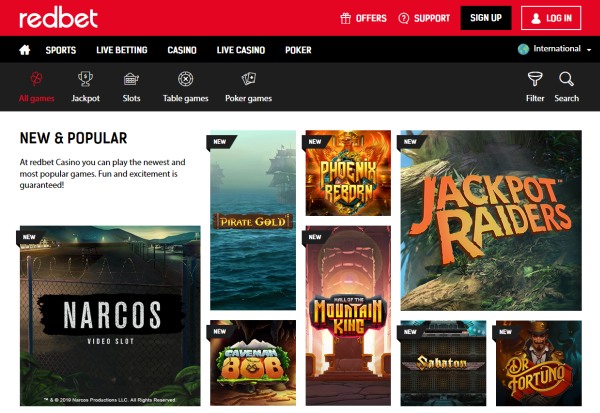This screenshot has width=600, height=413.
Task: Click the globe icon next to International
Action: click(x=523, y=49)
